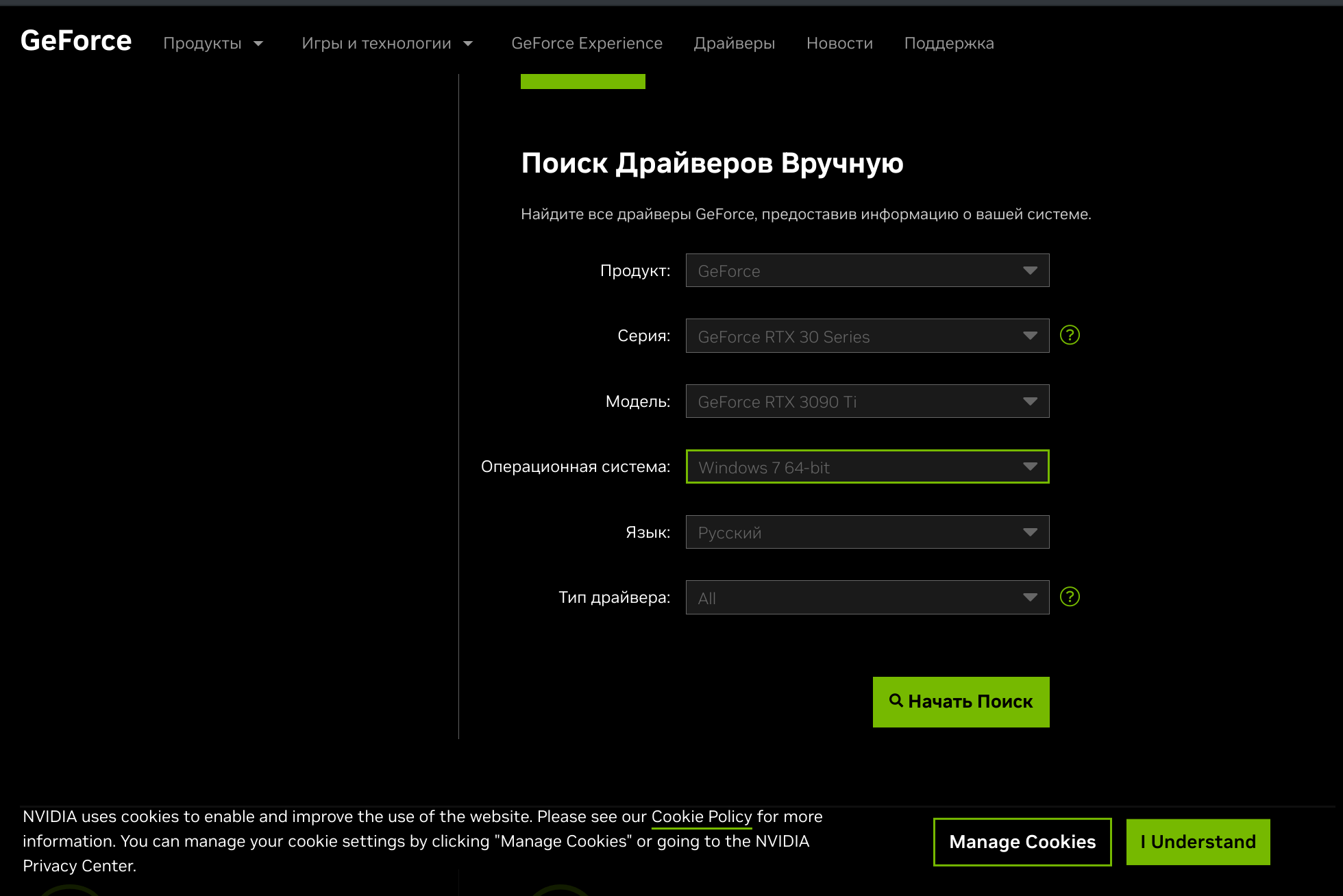1343x896 pixels.
Task: Expand the Модель dropdown RTX 3090 Ti
Action: pyautogui.click(x=867, y=401)
